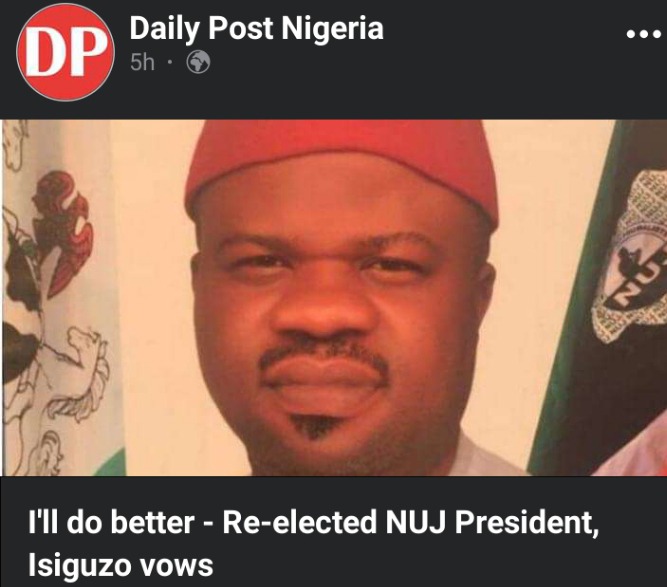Open the DP round profile logo

tap(66, 52)
